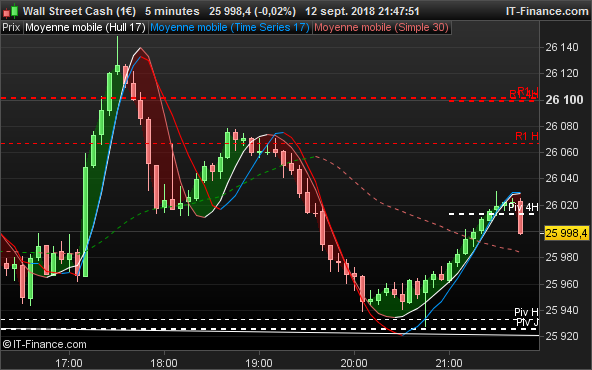Open the IT-Finance.com link in header
Image resolution: width=592 pixels, height=370 pixels.
(x=547, y=11)
